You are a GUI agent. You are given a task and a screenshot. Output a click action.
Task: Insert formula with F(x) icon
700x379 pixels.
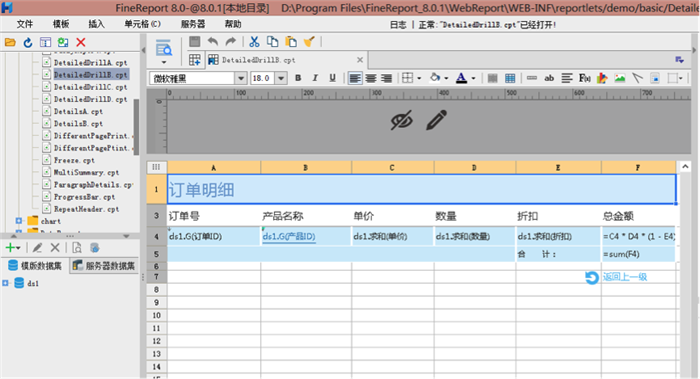[x=584, y=78]
